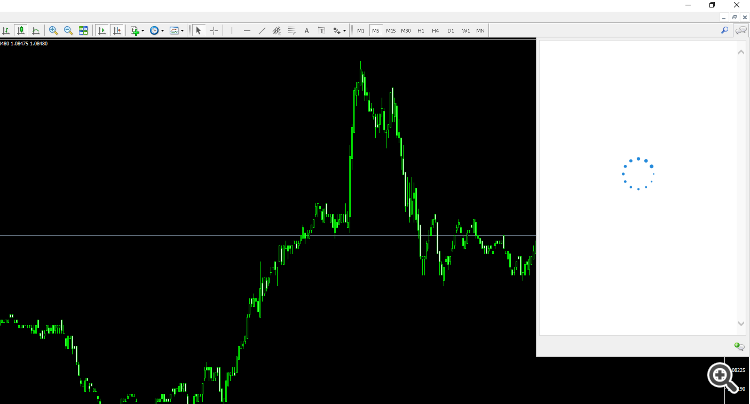Switch timeframe to M1

361,31
